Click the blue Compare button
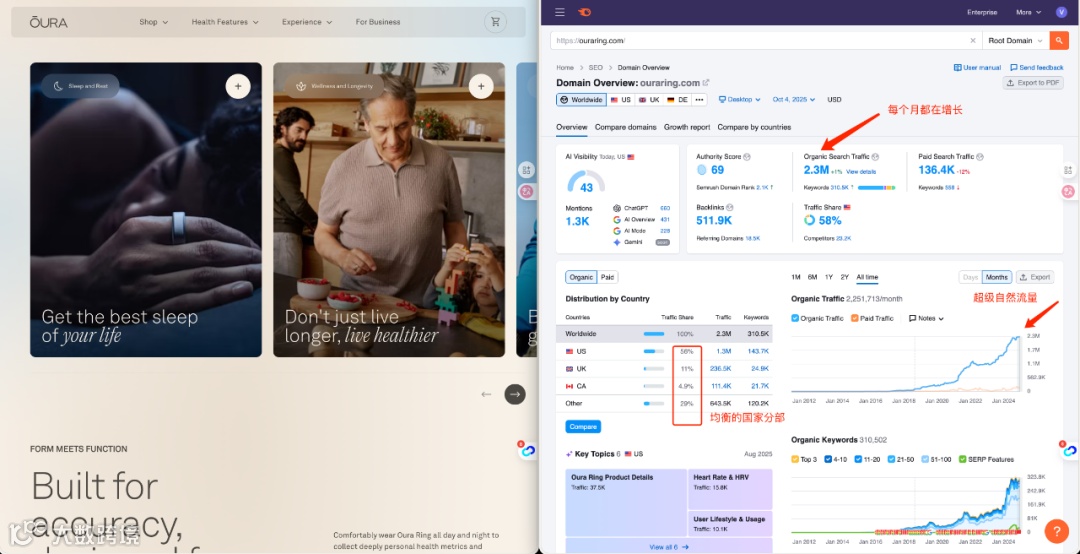The image size is (1080, 554). coord(583,427)
